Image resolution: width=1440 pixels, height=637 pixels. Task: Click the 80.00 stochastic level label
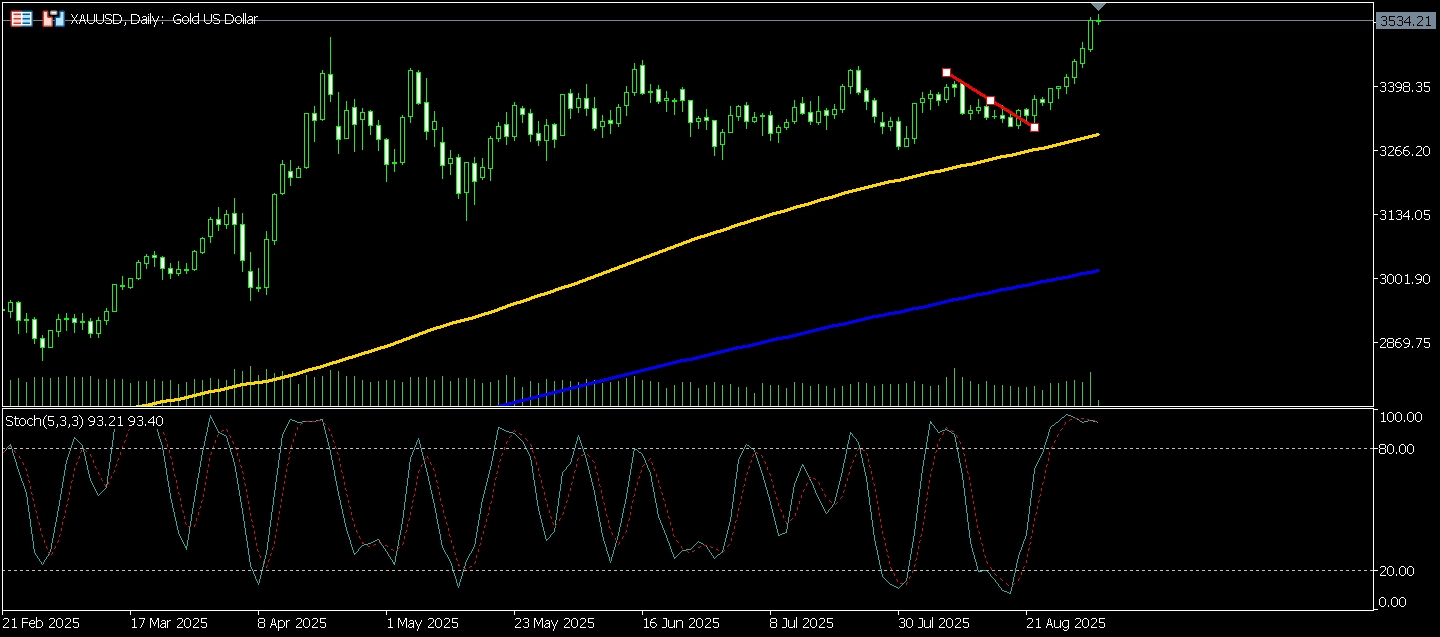click(x=1398, y=449)
